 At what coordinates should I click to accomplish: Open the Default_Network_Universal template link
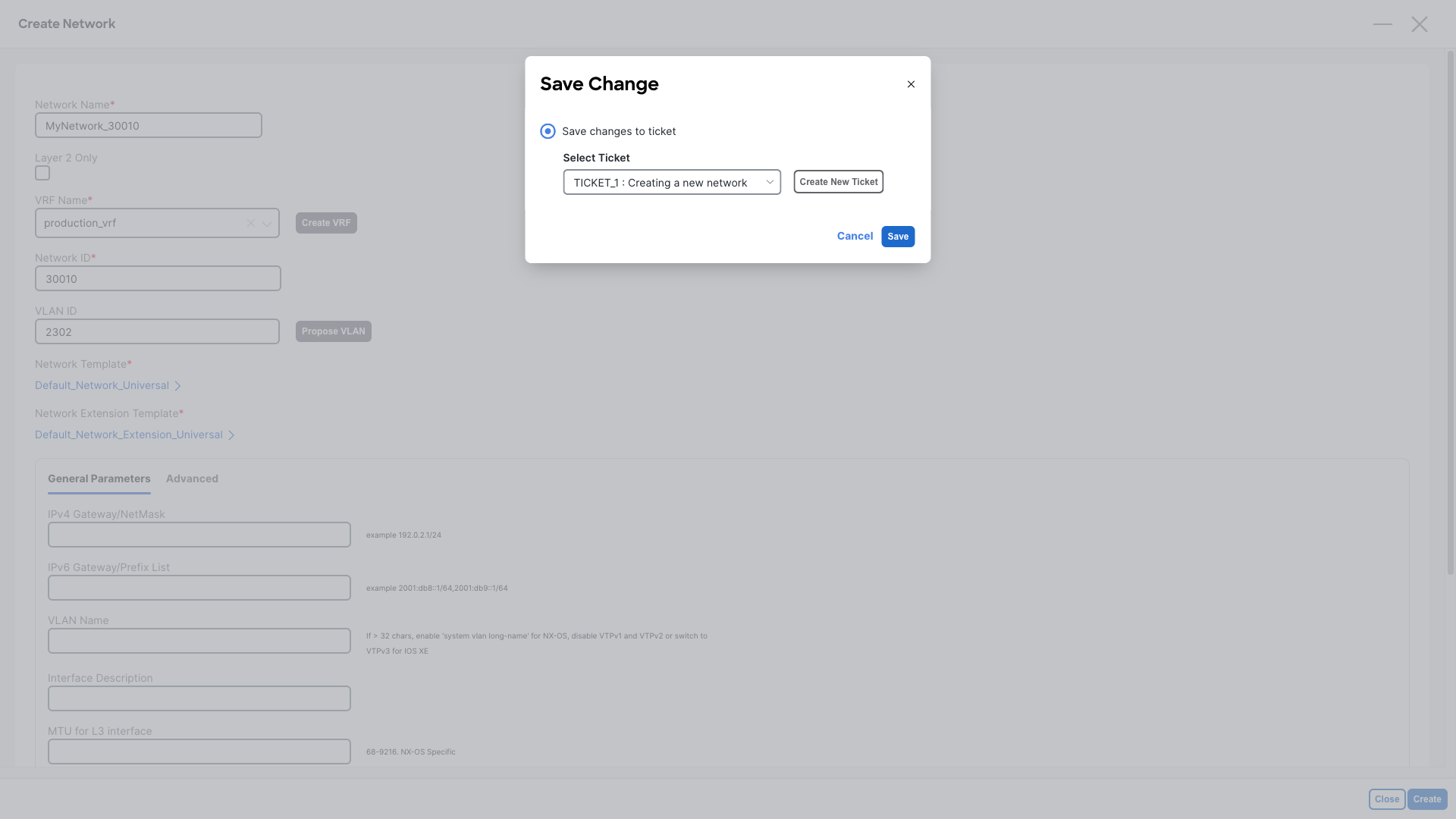point(102,385)
